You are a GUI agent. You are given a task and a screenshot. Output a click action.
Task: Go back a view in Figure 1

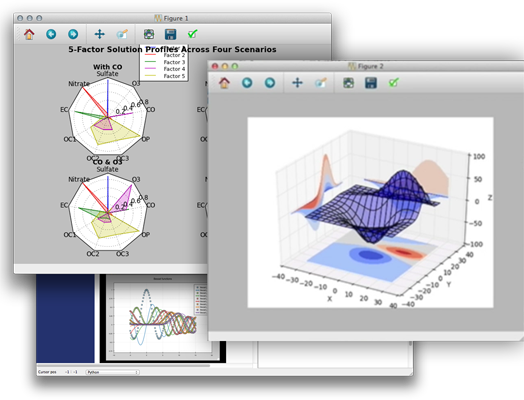pos(51,34)
